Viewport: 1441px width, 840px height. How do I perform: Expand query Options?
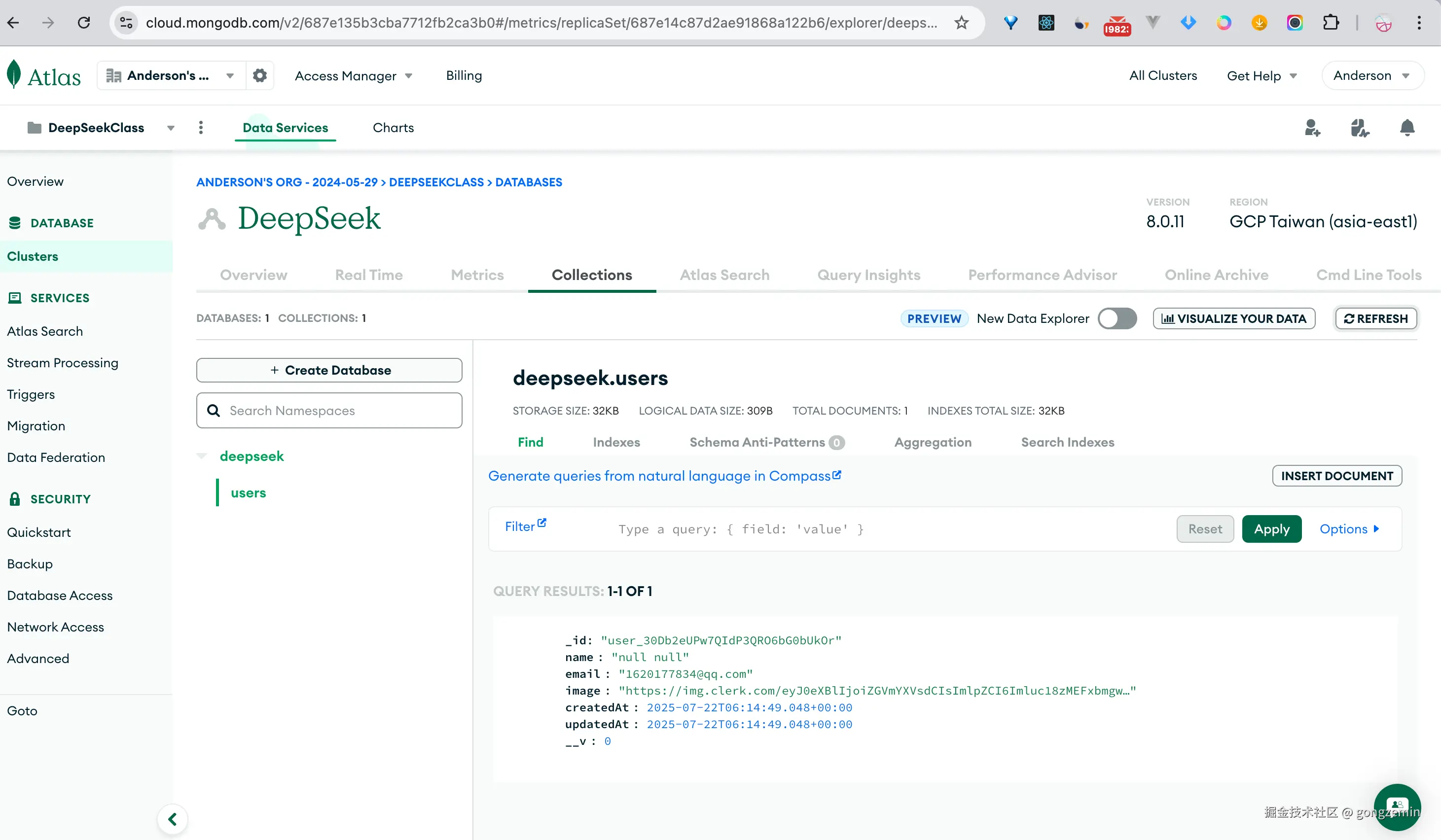(x=1349, y=528)
